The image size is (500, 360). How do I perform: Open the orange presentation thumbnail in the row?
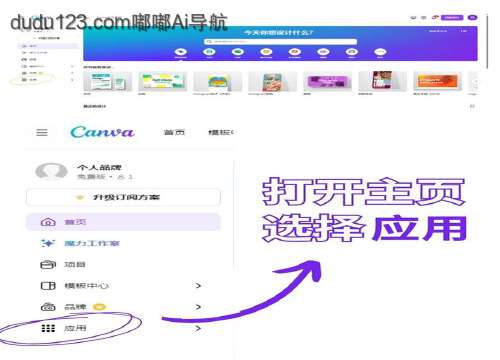(437, 82)
